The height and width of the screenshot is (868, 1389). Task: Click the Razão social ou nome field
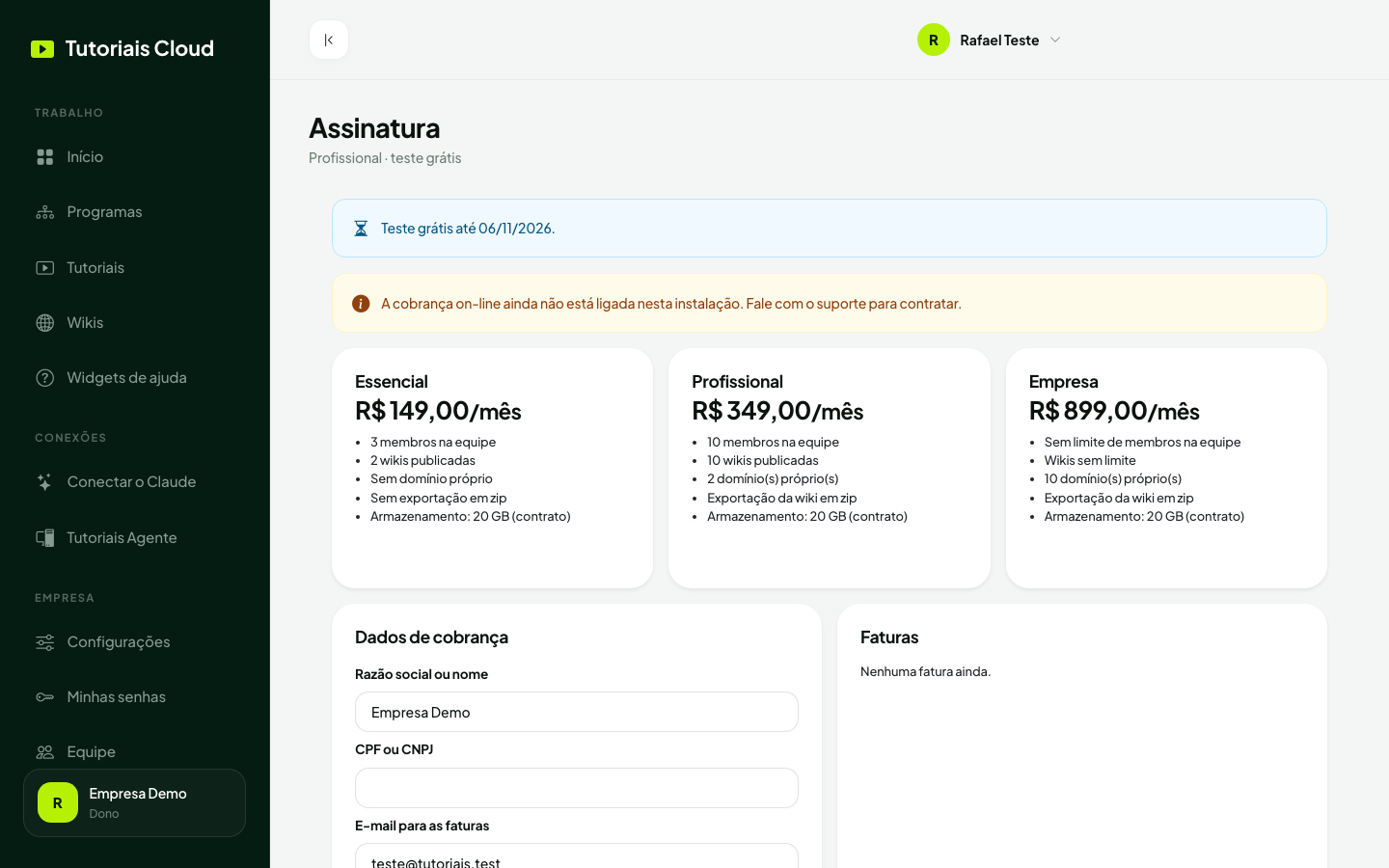[x=577, y=712]
